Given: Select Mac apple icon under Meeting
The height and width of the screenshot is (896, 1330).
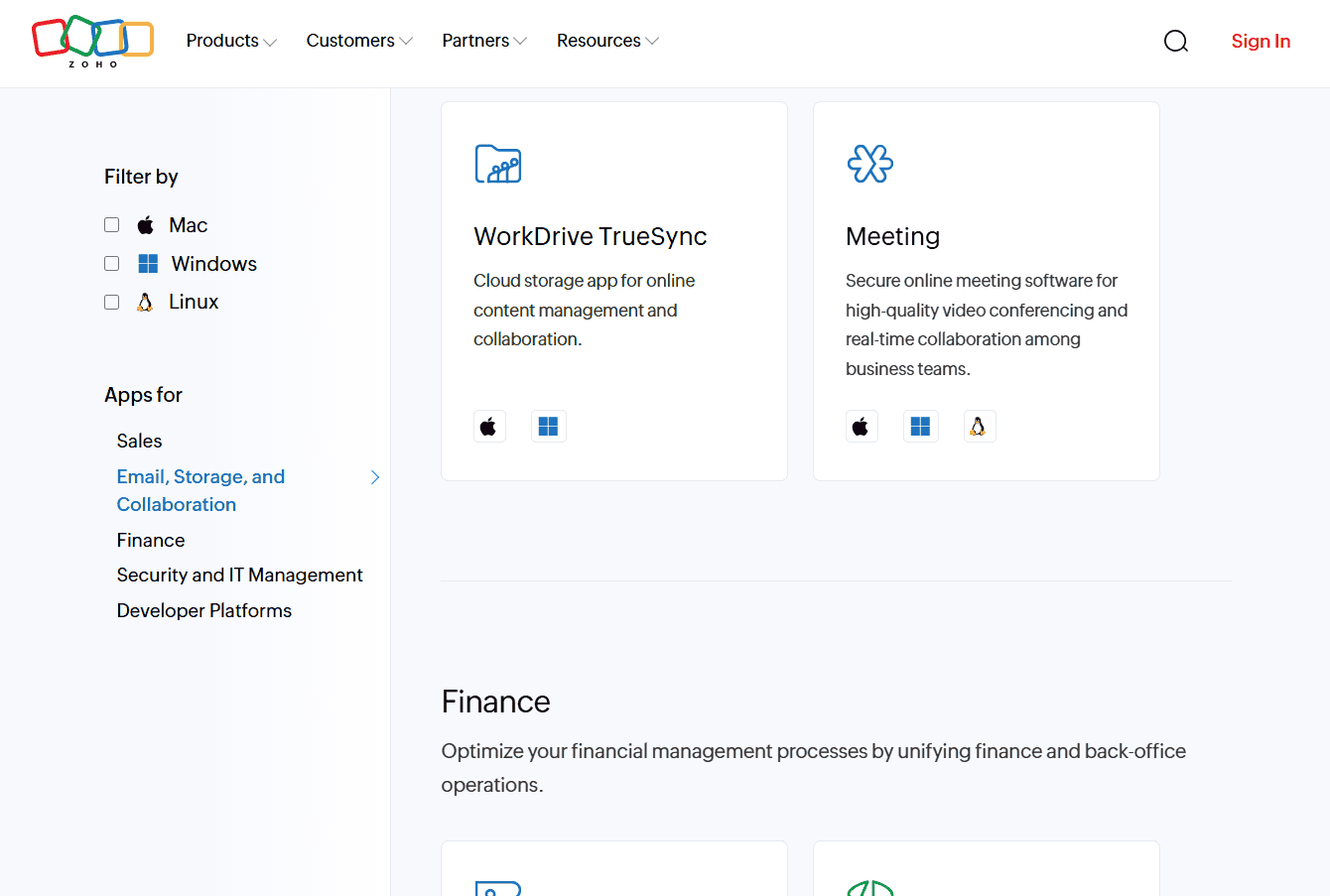Looking at the screenshot, I should (862, 427).
